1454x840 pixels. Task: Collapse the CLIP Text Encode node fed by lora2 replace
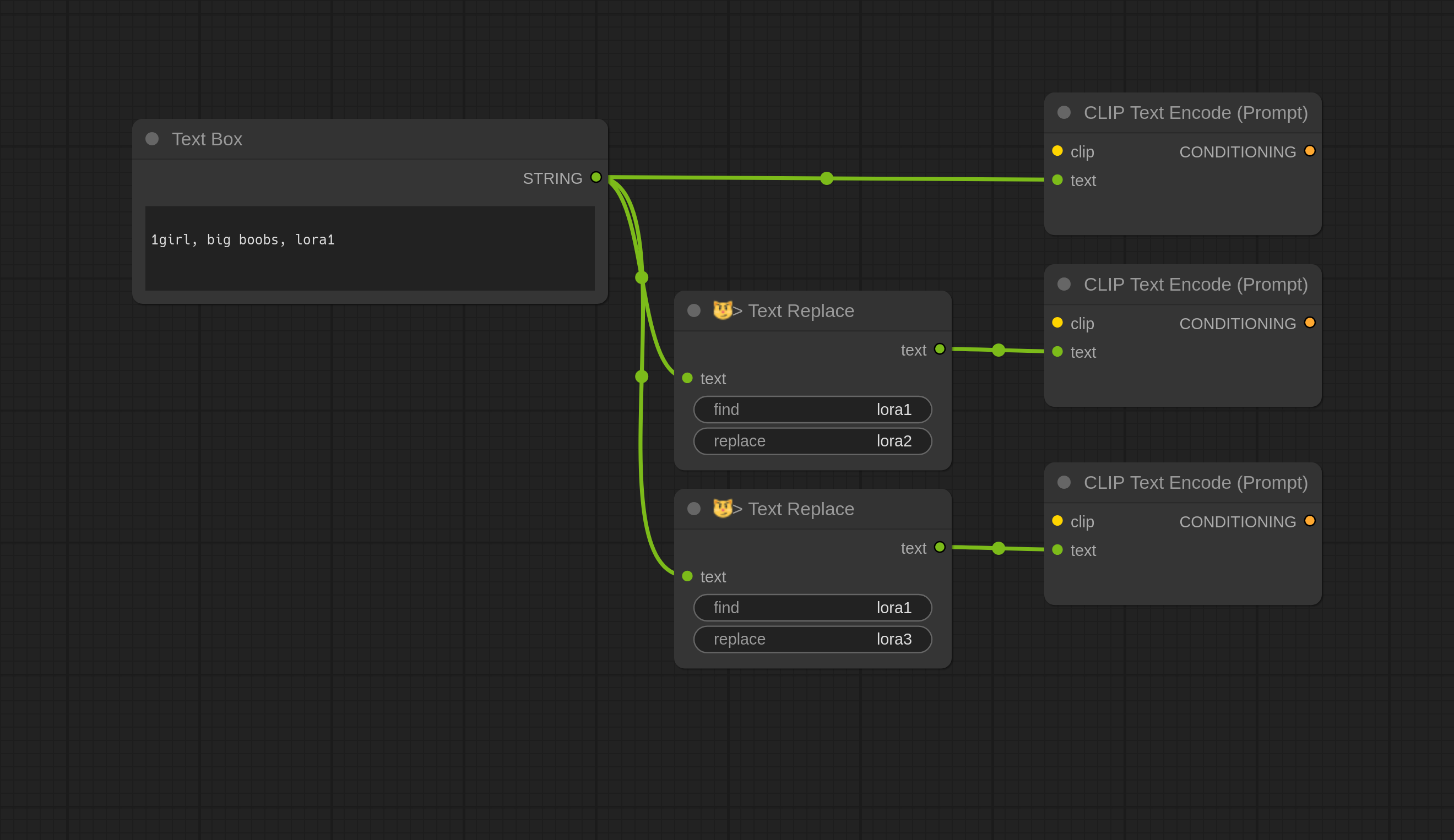1064,284
